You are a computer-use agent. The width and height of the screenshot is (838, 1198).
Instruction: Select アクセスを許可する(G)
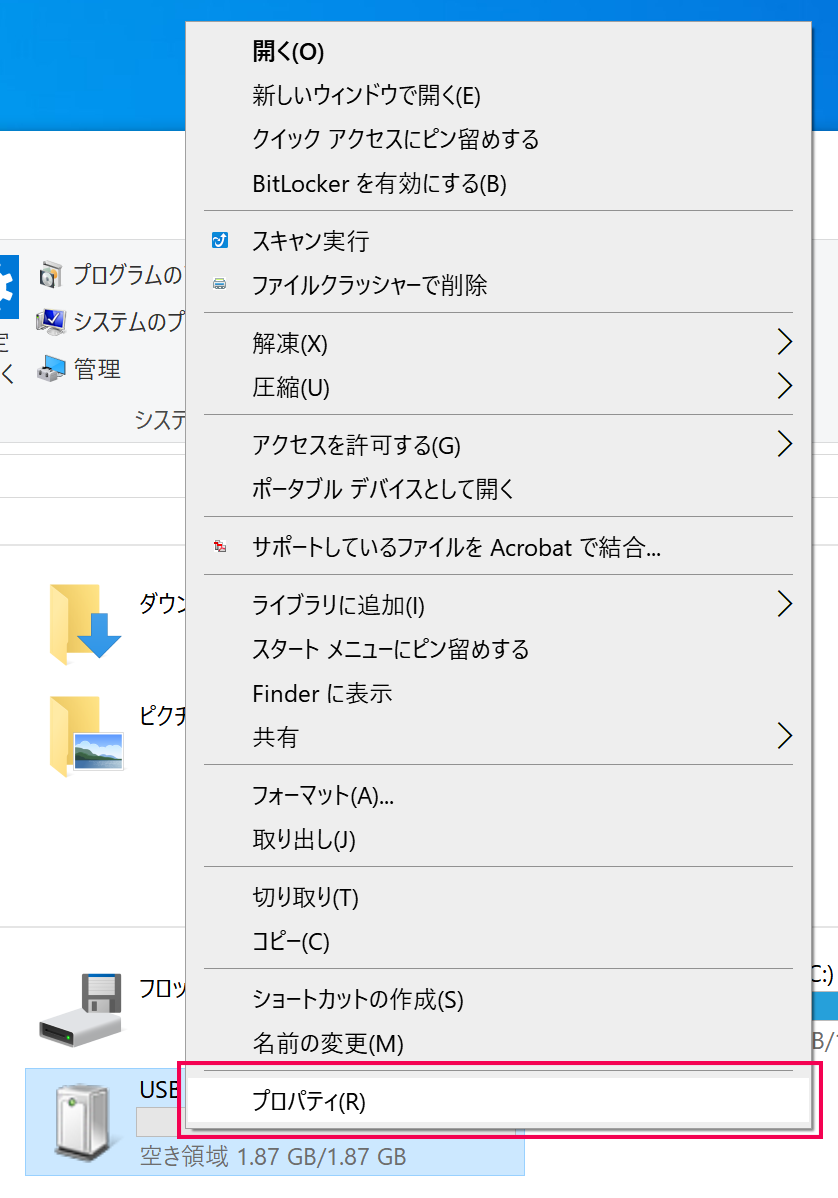click(499, 445)
